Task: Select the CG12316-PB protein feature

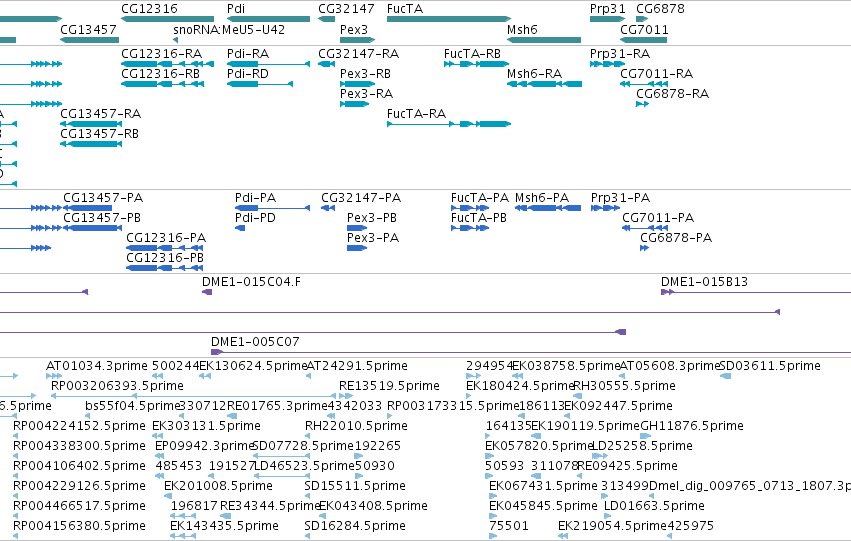Action: (x=164, y=268)
